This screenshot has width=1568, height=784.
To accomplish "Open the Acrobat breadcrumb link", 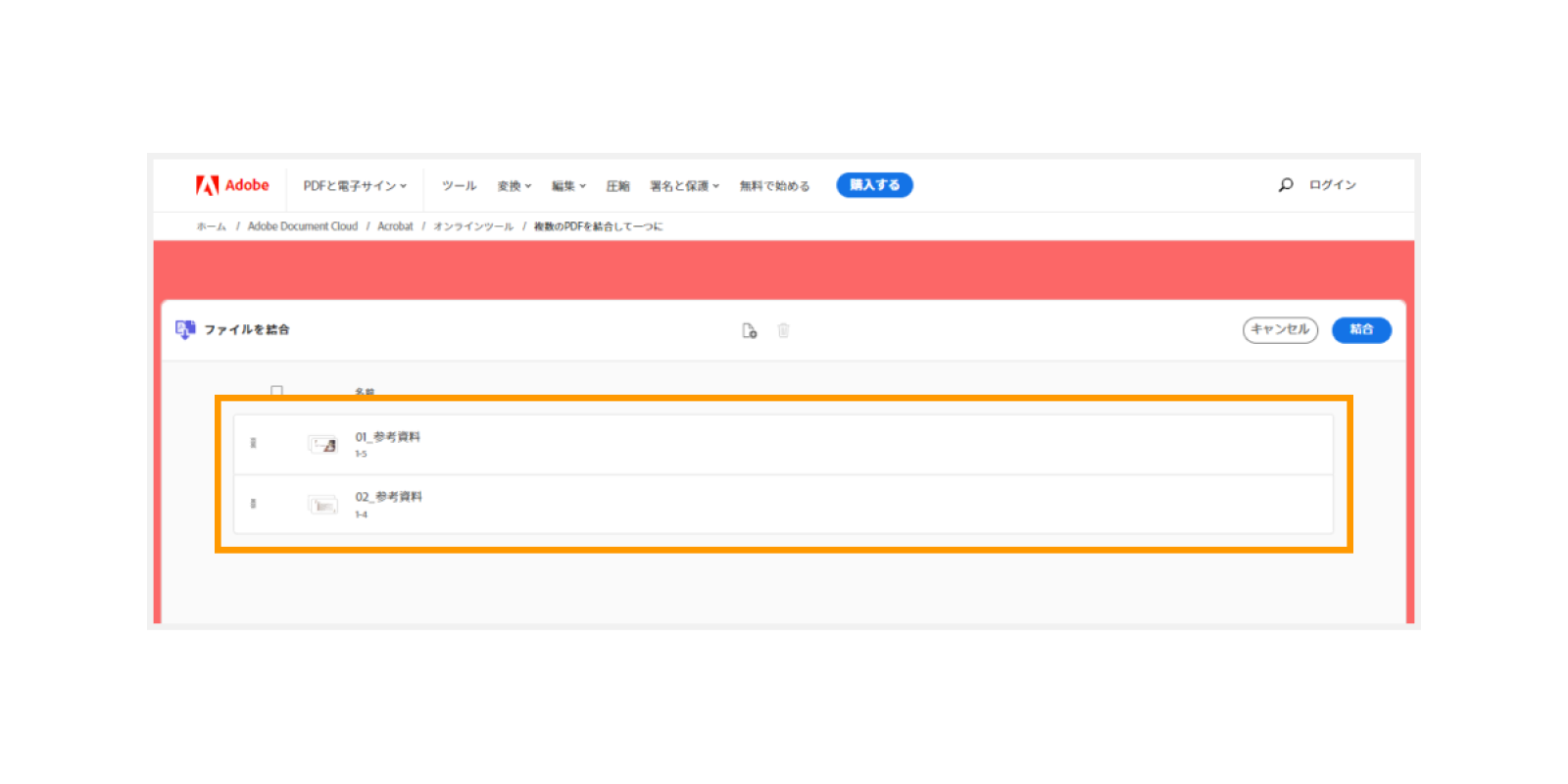I will point(395,226).
